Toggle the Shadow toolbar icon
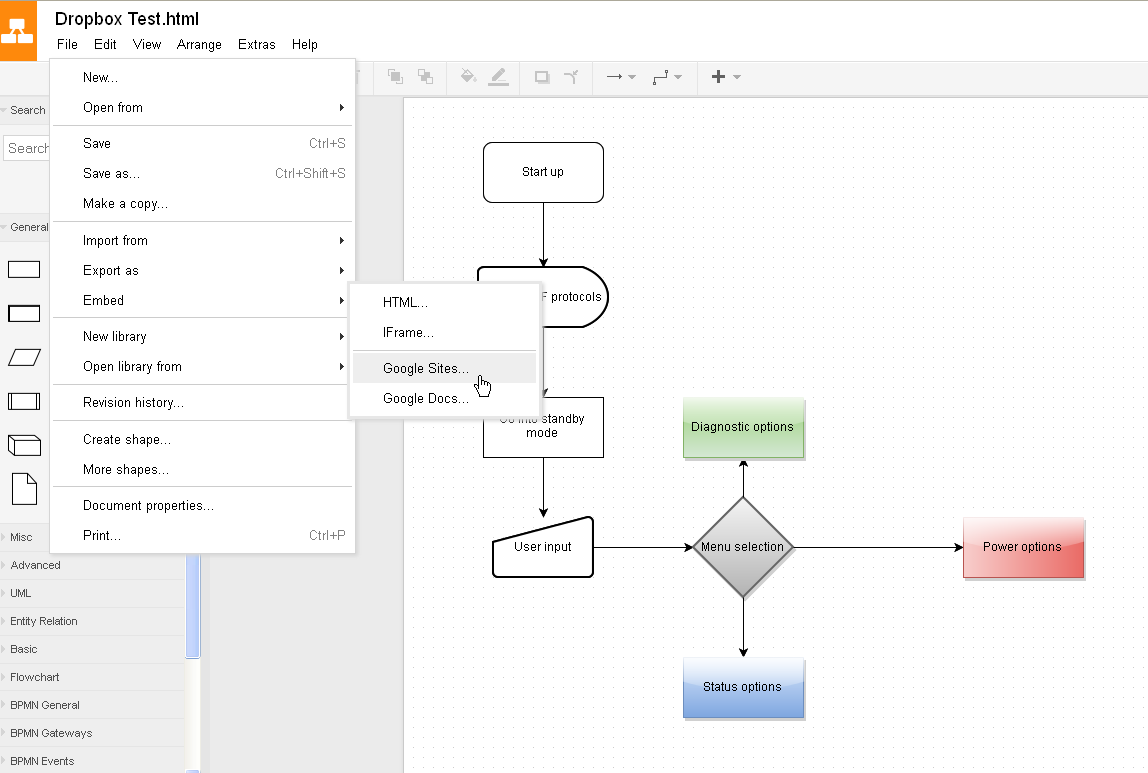This screenshot has width=1148, height=773. 542,76
